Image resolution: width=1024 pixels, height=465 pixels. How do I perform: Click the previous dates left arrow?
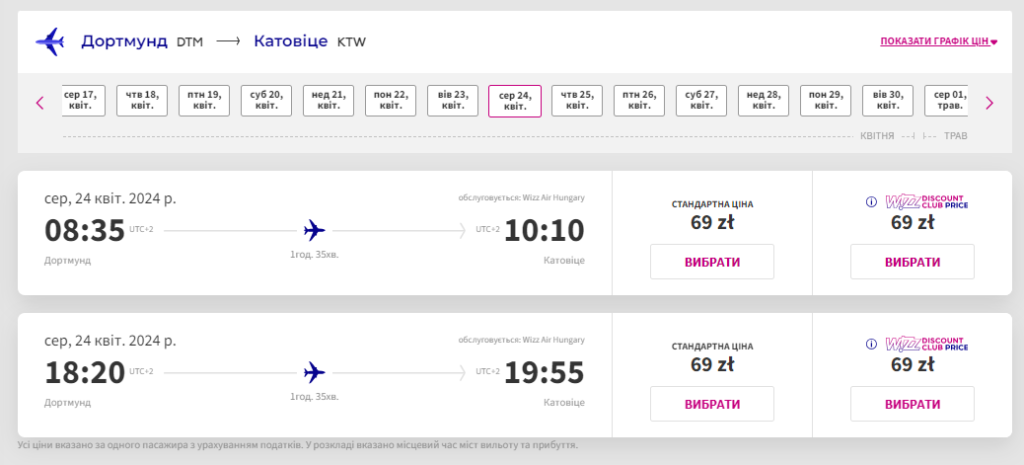click(x=40, y=102)
